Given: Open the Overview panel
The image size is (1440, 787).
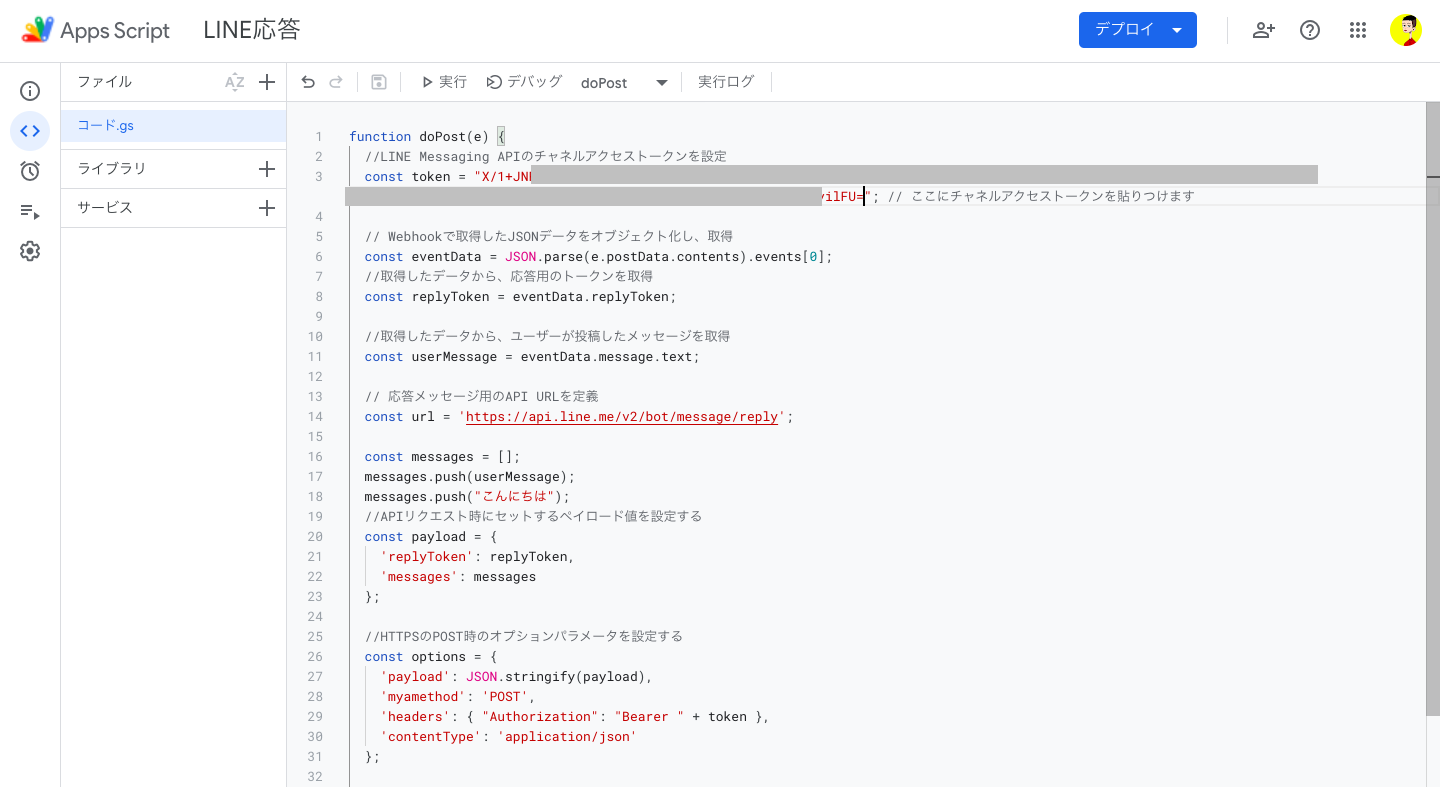Looking at the screenshot, I should pyautogui.click(x=29, y=90).
